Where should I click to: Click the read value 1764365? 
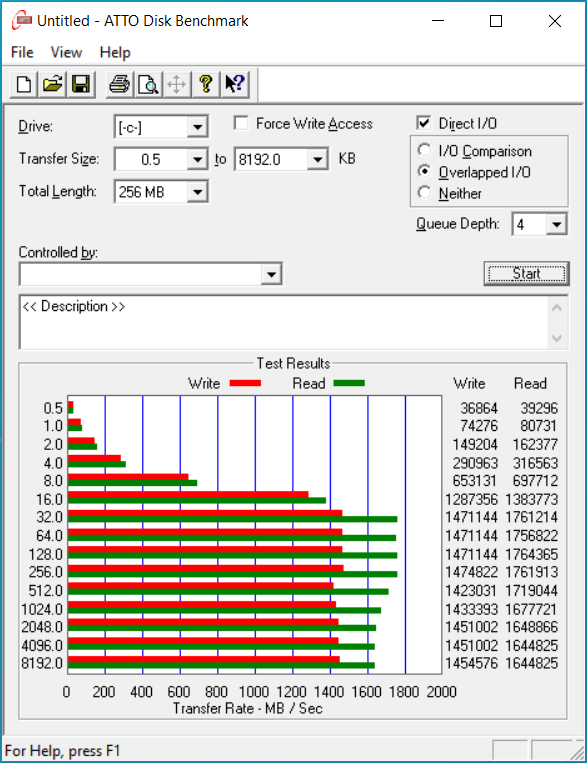point(532,554)
